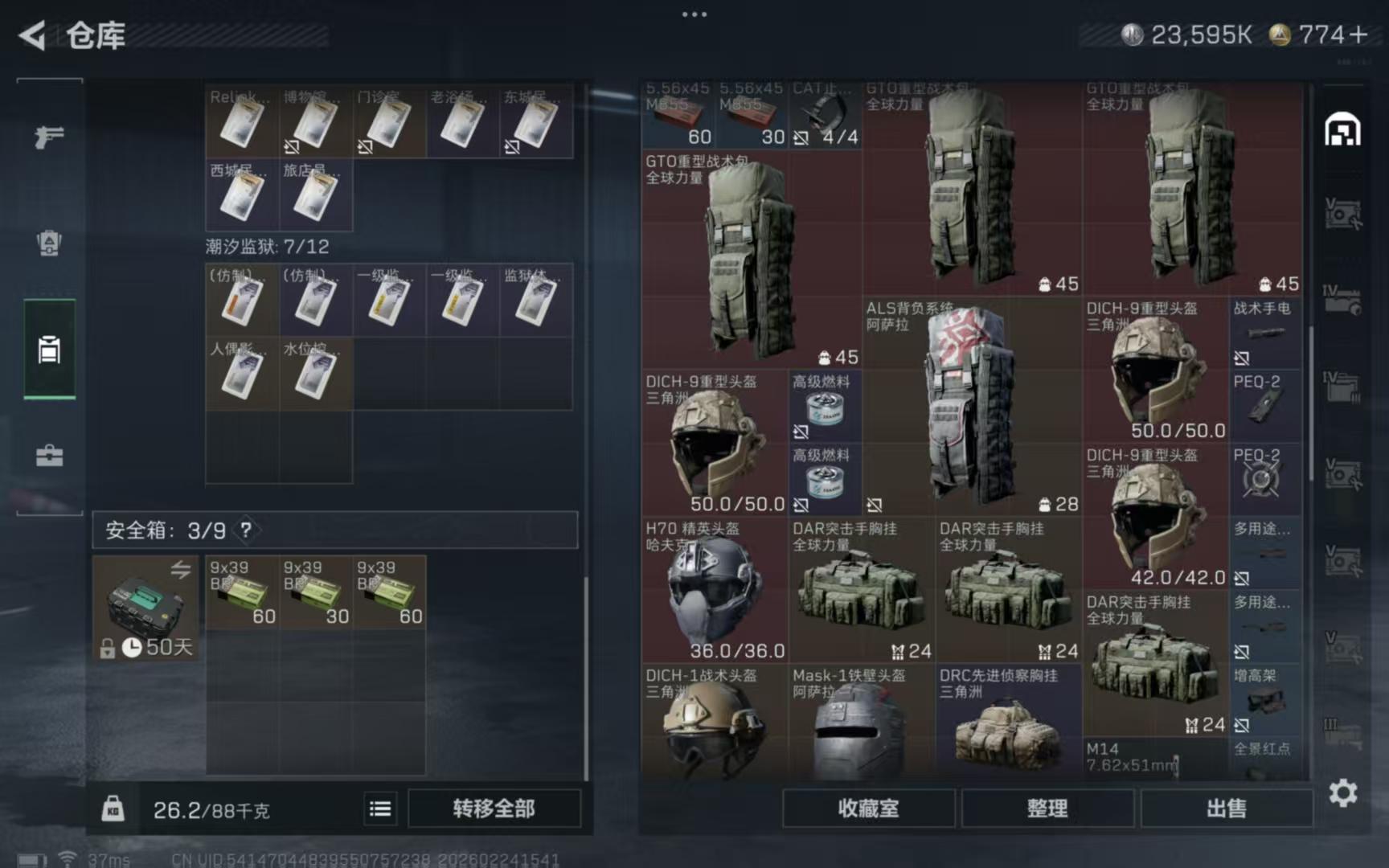Click the 潮汐监狱: 7/12 section label
The image size is (1389, 868).
point(268,246)
